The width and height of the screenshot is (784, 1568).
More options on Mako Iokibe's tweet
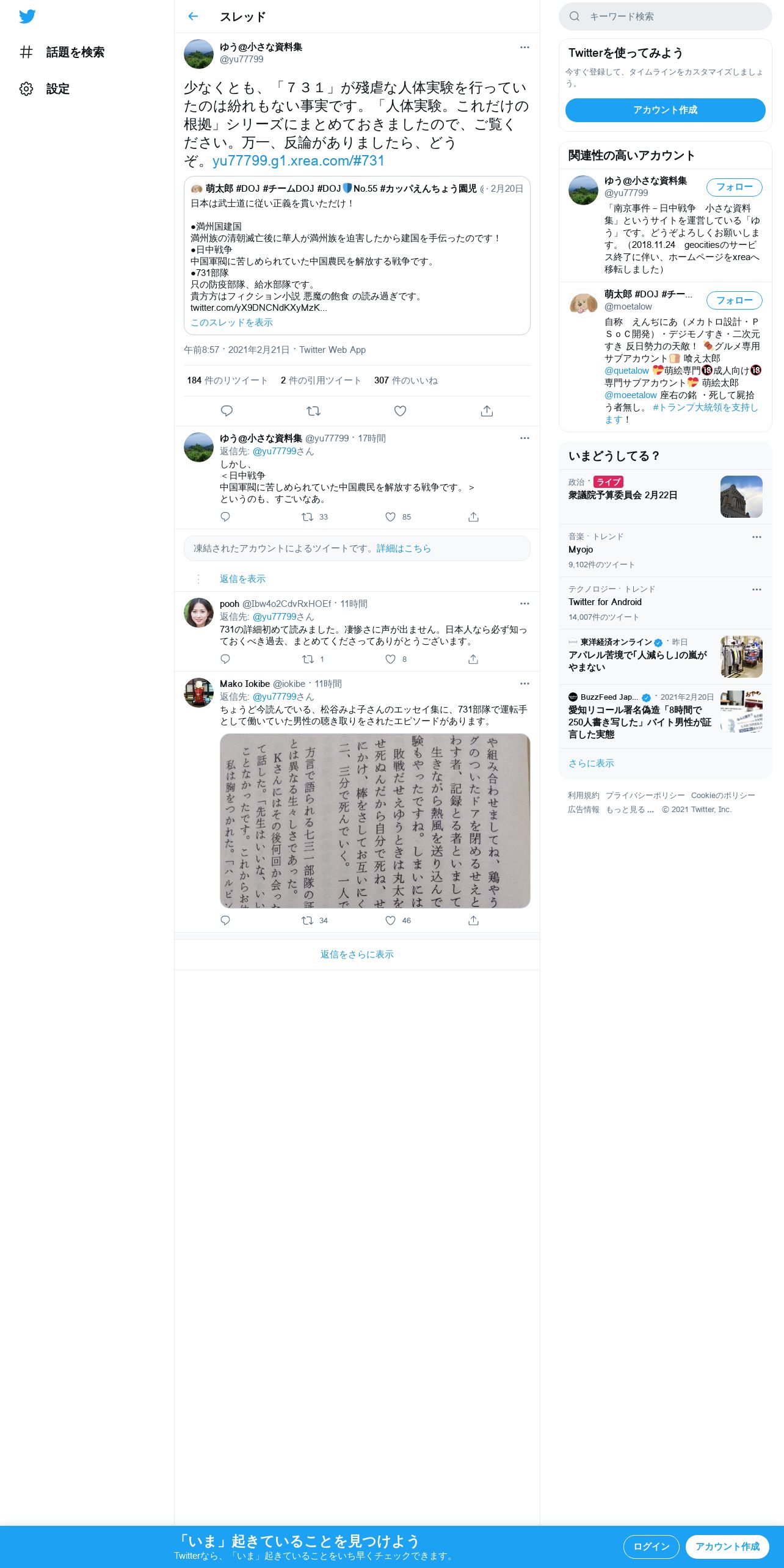tap(524, 683)
